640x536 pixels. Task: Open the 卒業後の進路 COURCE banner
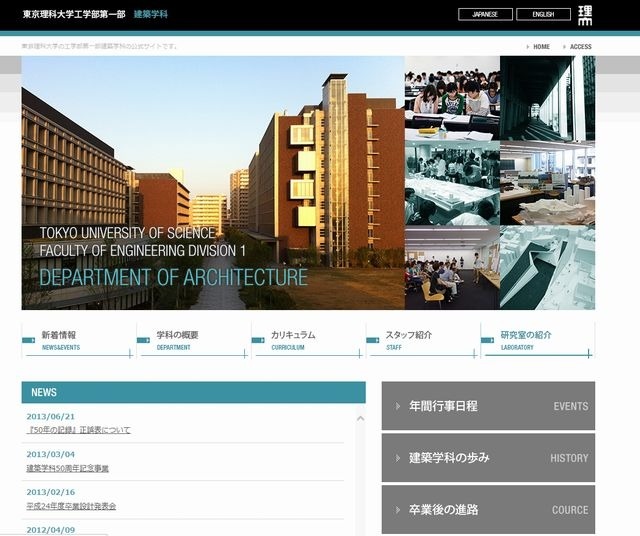[x=488, y=509]
